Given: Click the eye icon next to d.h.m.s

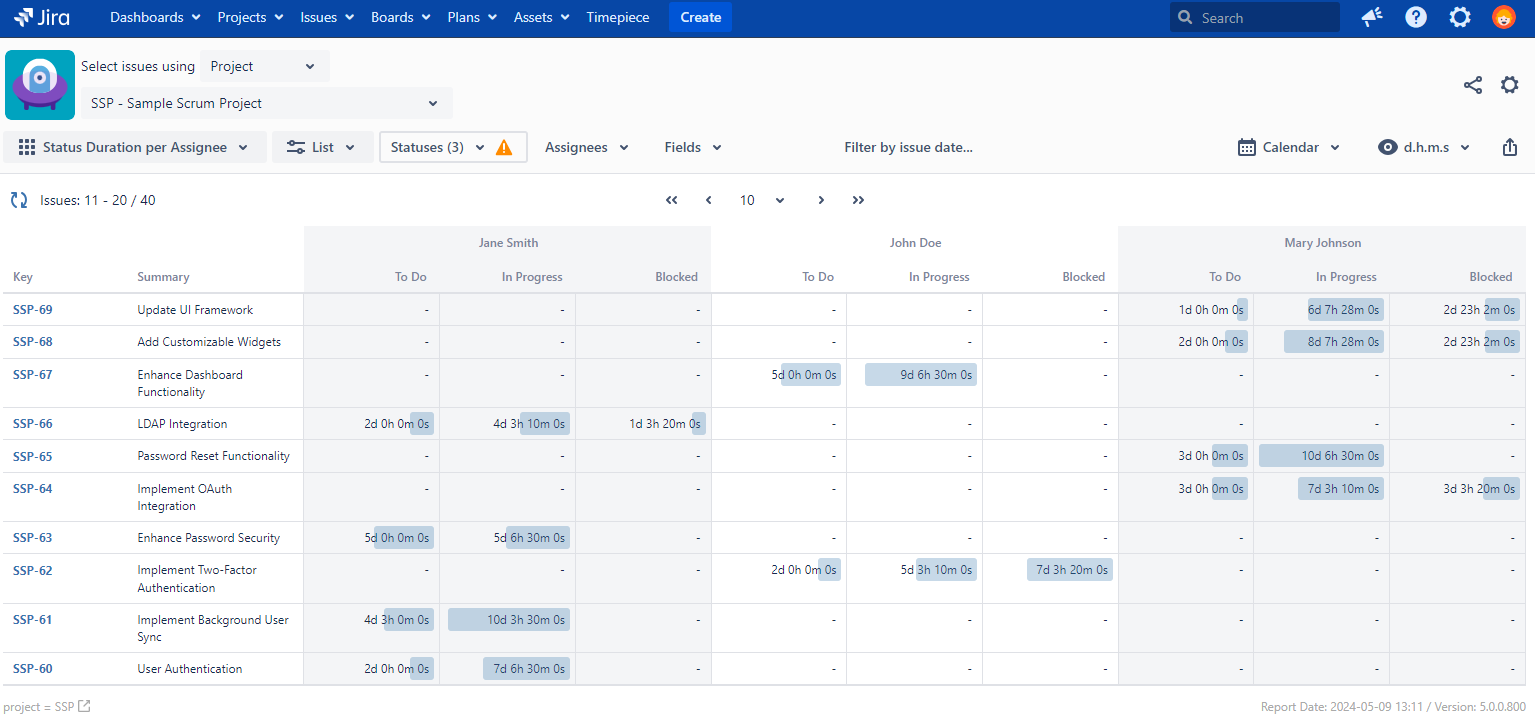Looking at the screenshot, I should (1387, 147).
